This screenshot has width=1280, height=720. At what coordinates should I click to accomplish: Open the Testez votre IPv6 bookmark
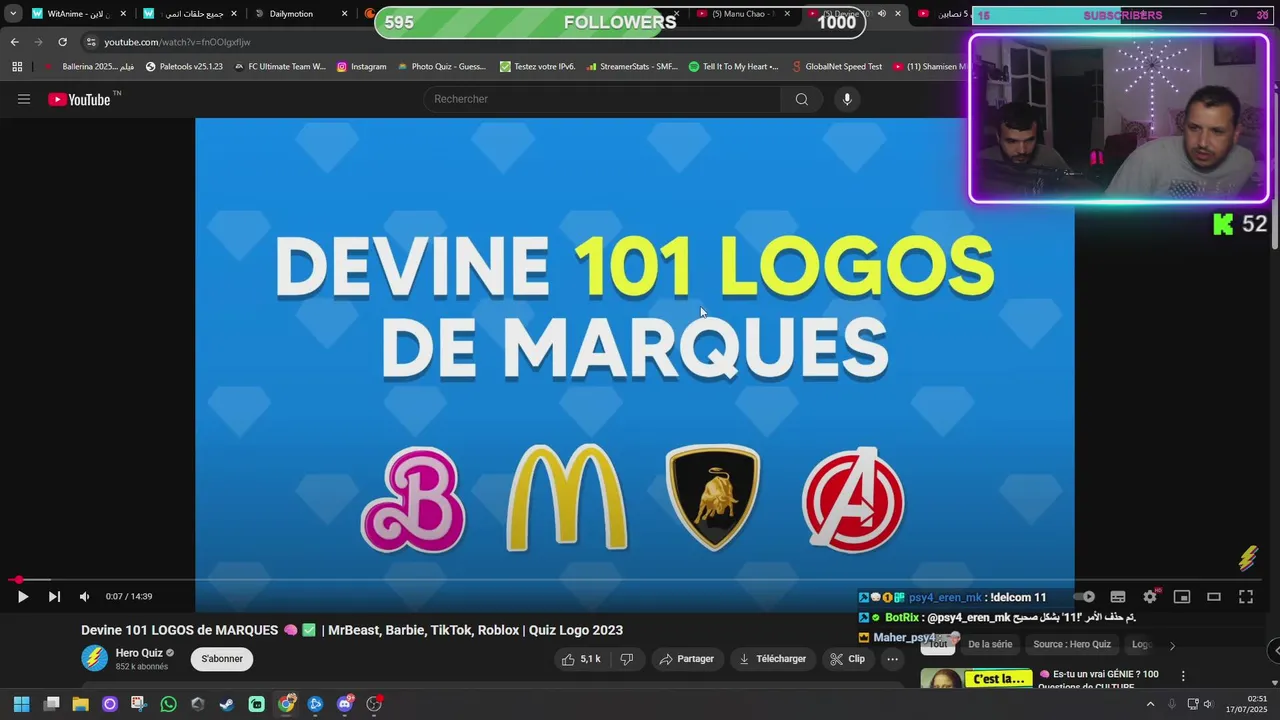click(537, 66)
